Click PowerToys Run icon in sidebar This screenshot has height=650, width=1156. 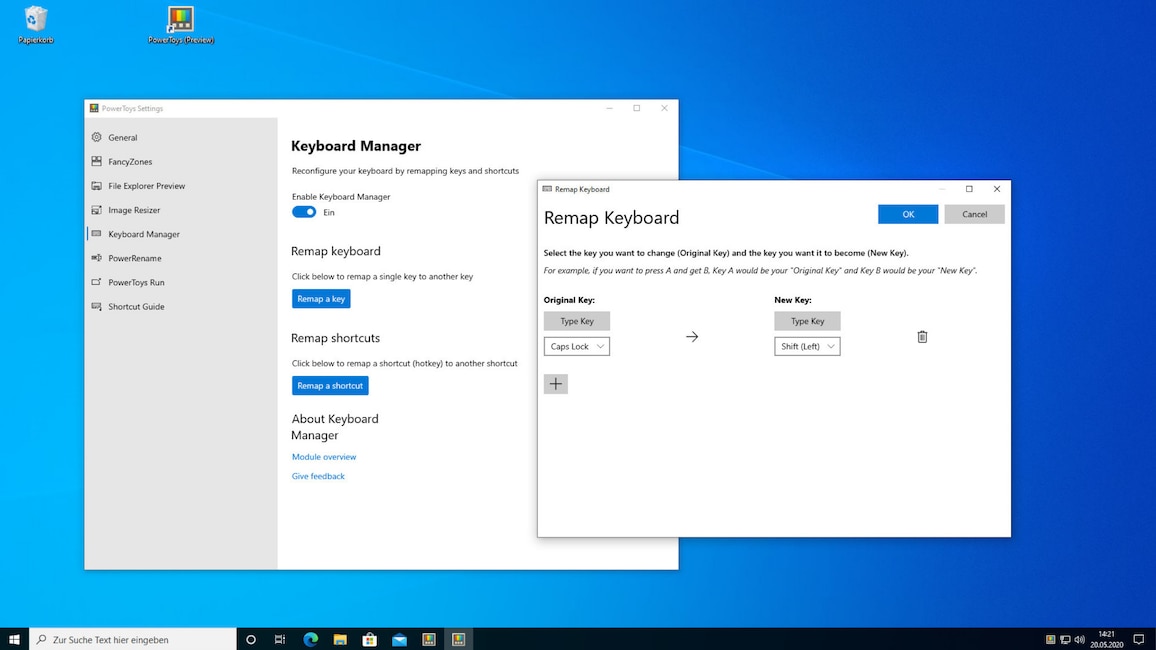pos(97,282)
